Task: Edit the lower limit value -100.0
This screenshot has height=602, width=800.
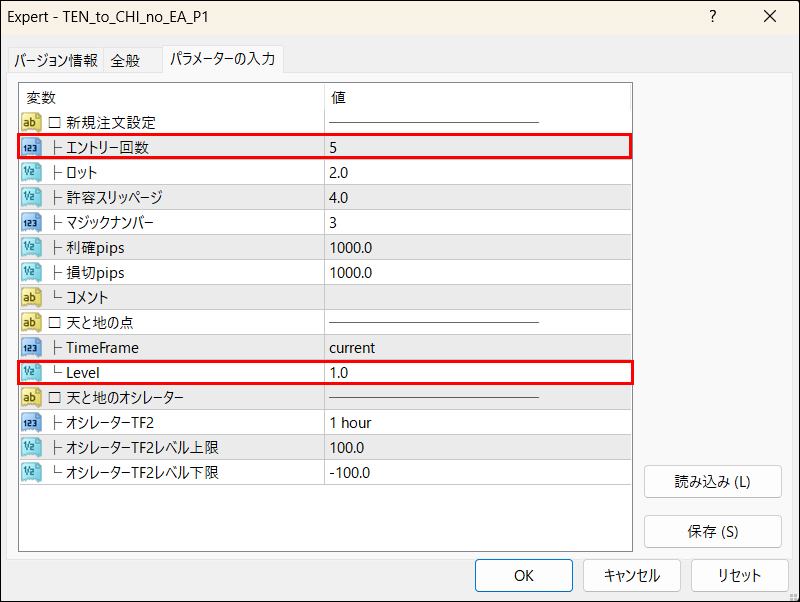Action: tap(478, 472)
